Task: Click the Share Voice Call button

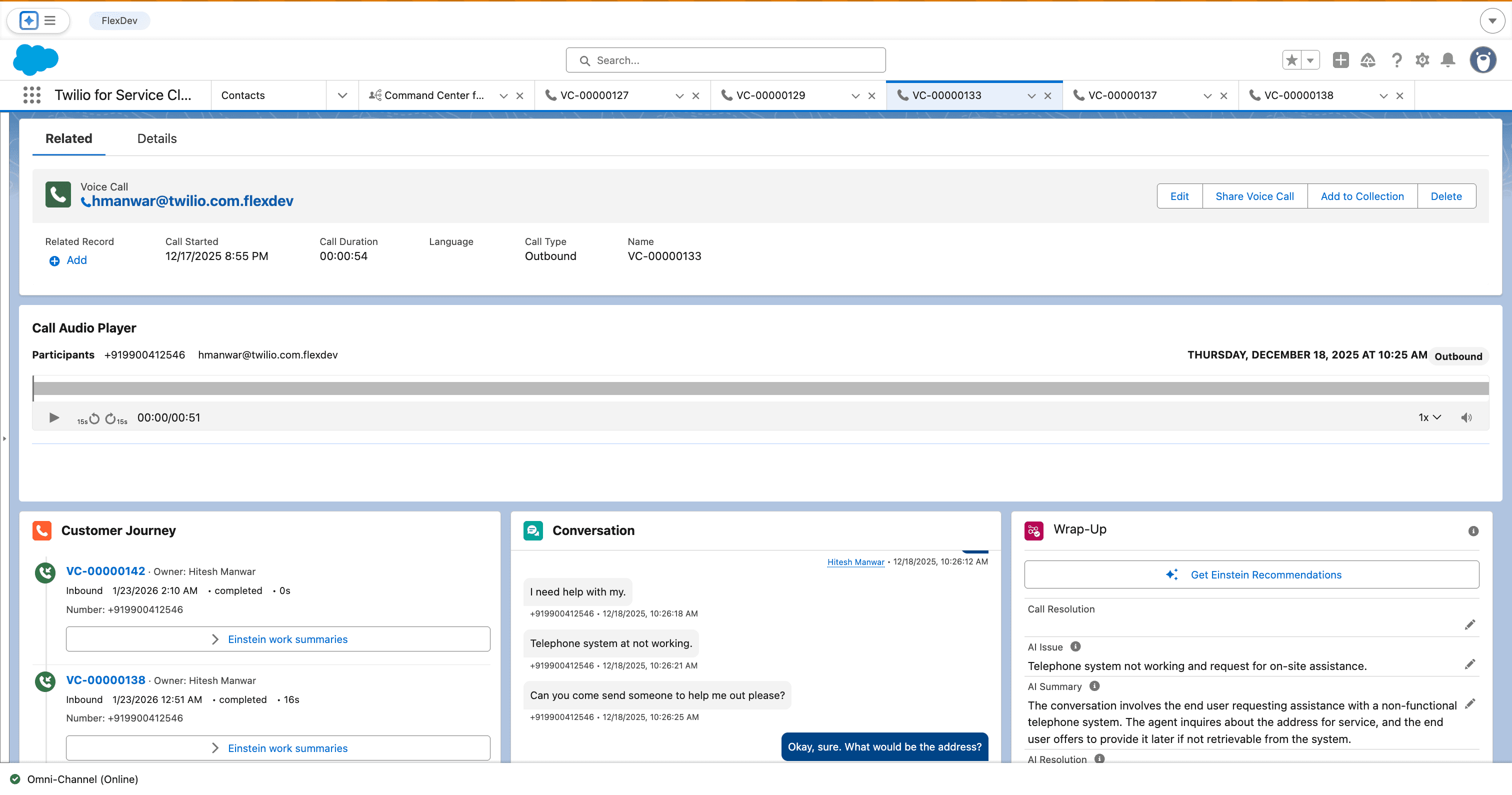Action: pos(1255,196)
